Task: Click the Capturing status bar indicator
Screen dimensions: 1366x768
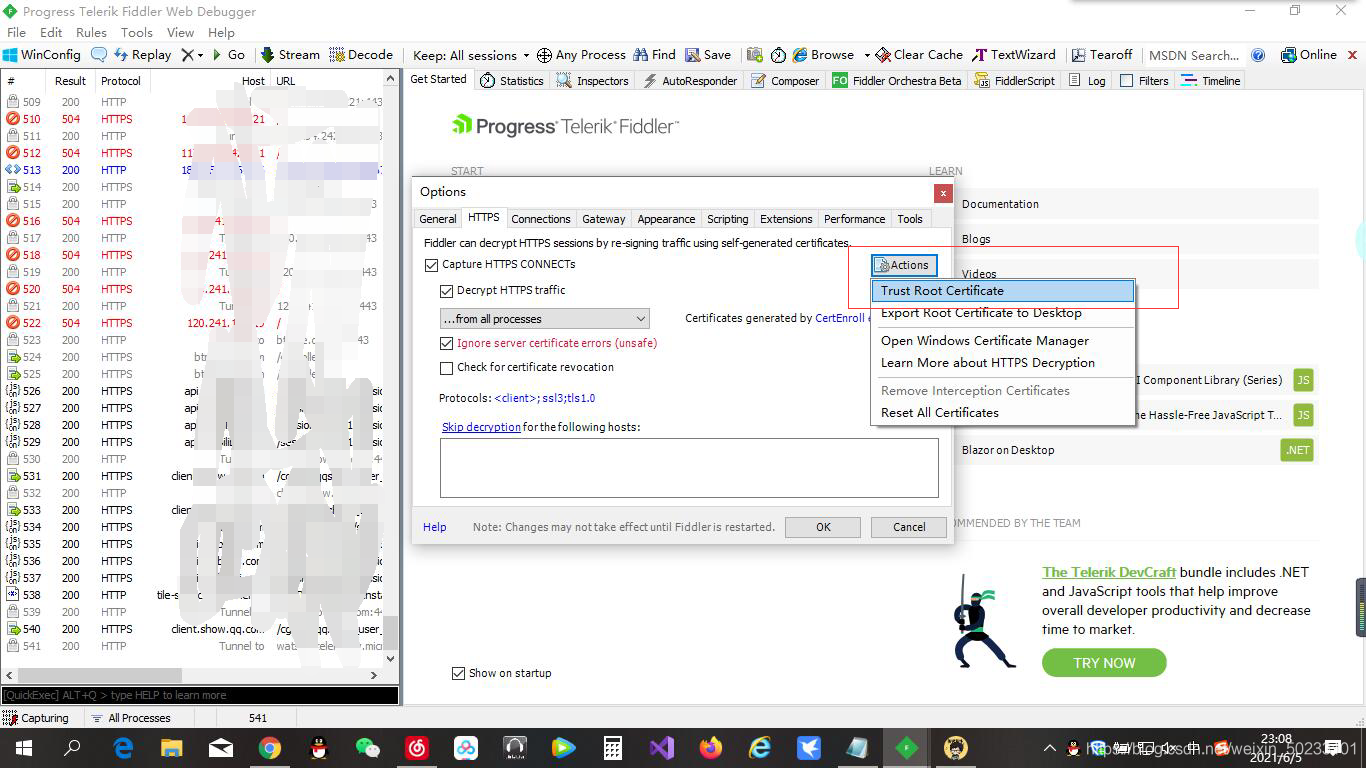Action: click(x=36, y=718)
